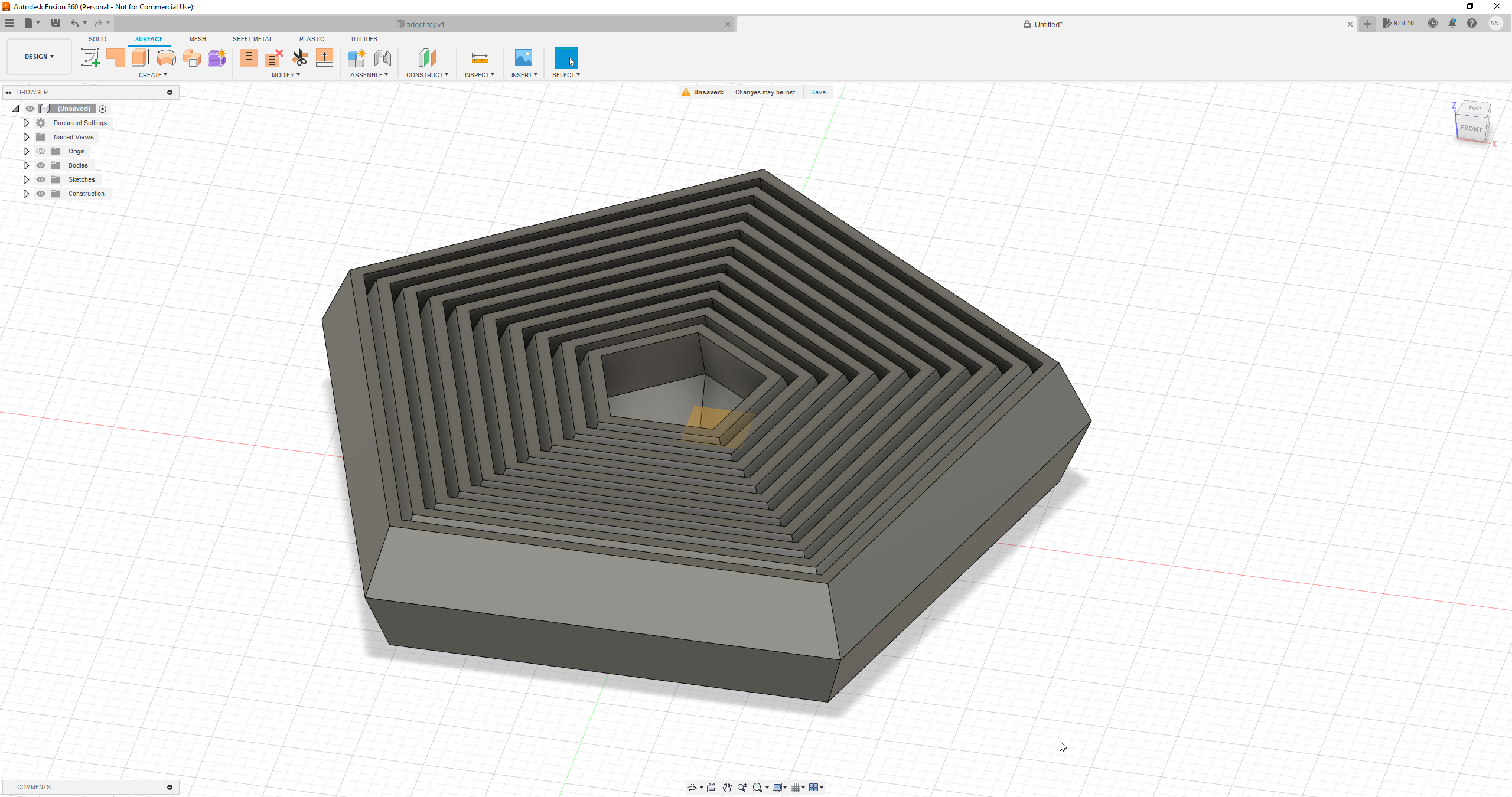Show the hidden Origin folder
This screenshot has height=797, width=1512.
(x=41, y=151)
